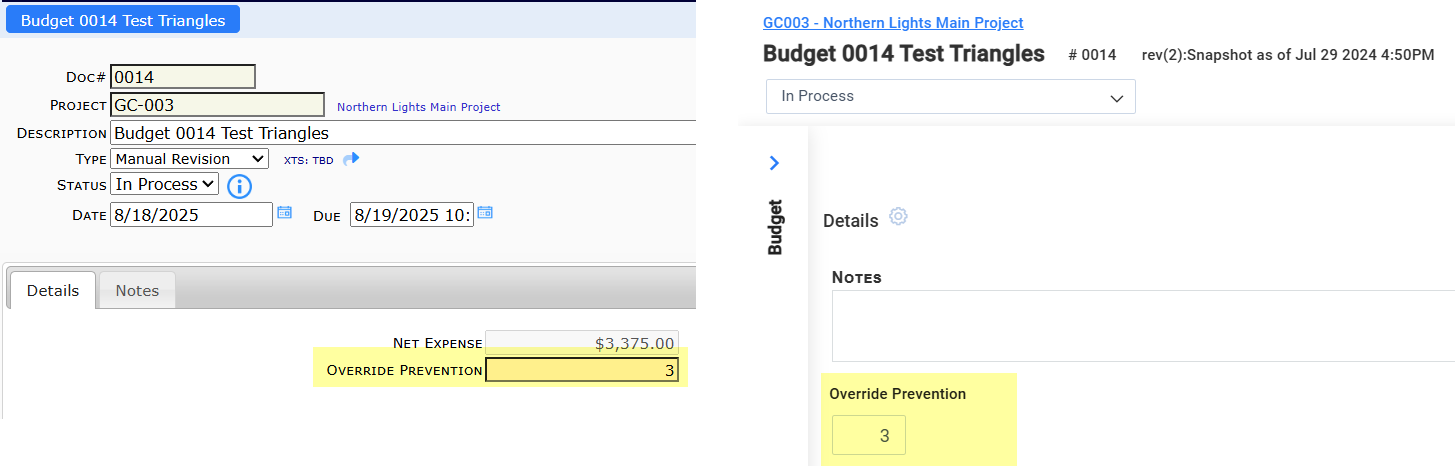This screenshot has height=466, width=1455.
Task: Open the info icon beside Status
Action: [239, 186]
